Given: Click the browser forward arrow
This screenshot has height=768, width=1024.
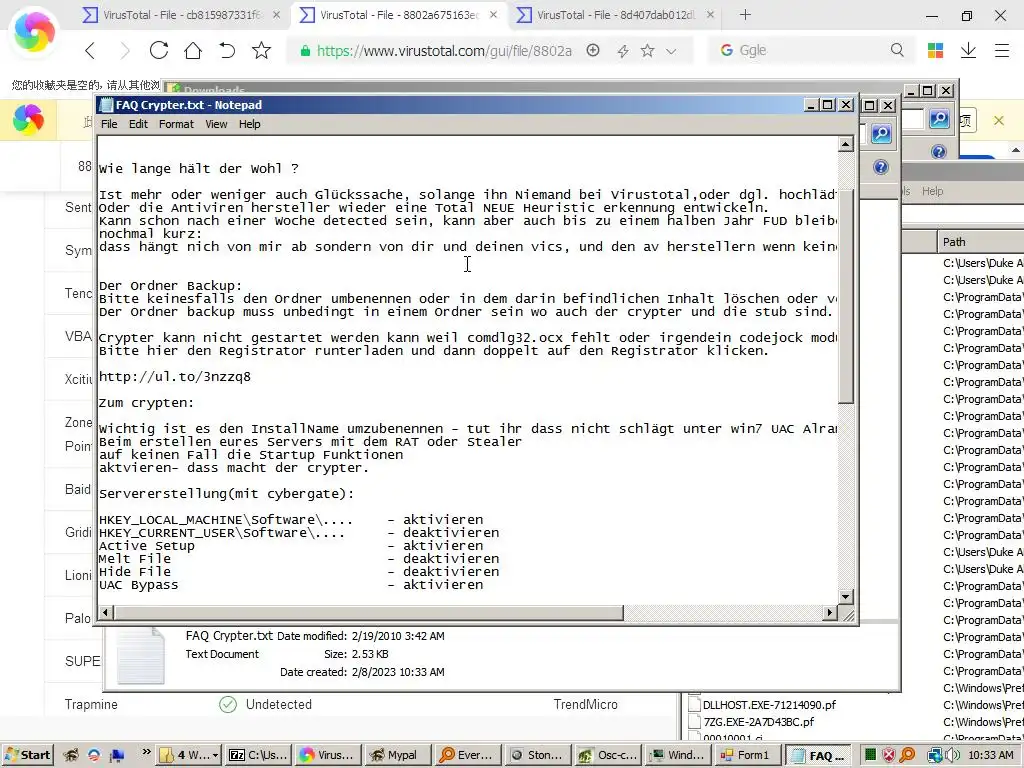Looking at the screenshot, I should coord(124,50).
